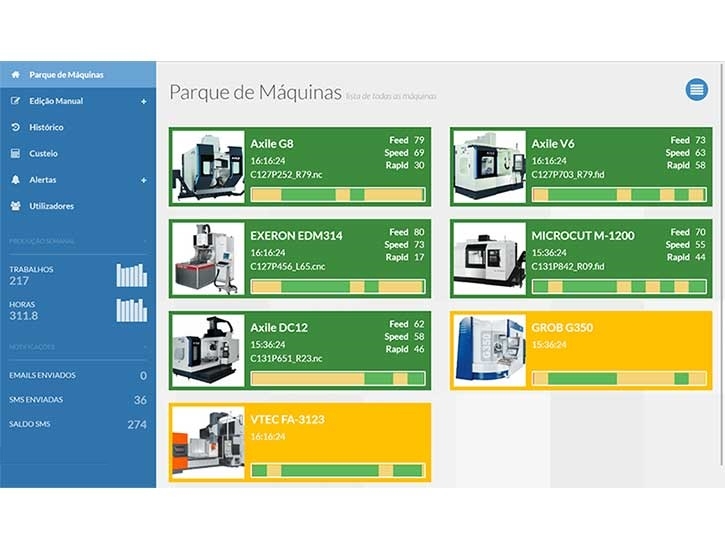Image resolution: width=725 pixels, height=546 pixels.
Task: Click the 15:36:24 time on GROB G350
Action: [549, 345]
